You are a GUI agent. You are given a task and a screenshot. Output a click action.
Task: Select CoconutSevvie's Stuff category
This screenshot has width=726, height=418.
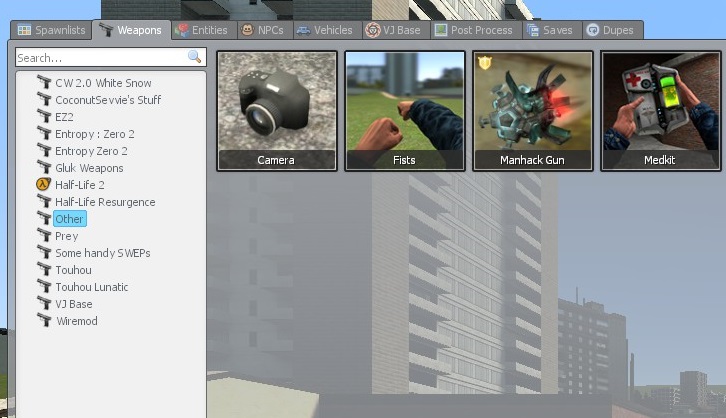point(108,100)
